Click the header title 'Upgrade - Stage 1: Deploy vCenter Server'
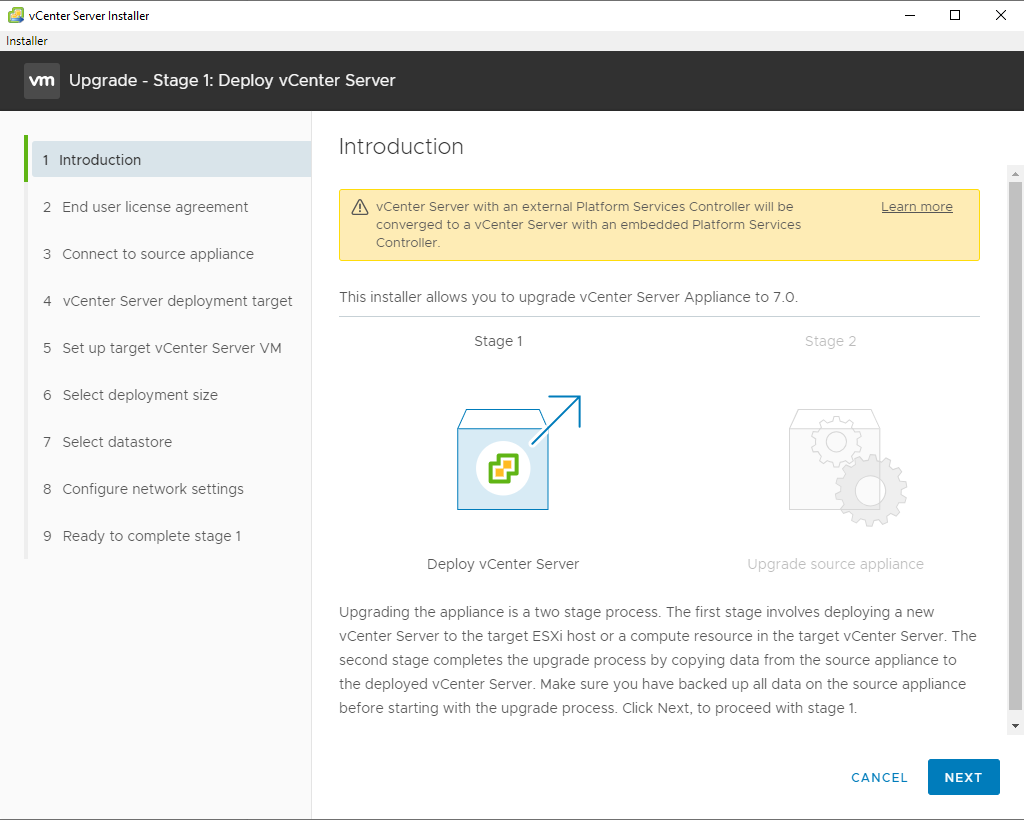 (232, 80)
